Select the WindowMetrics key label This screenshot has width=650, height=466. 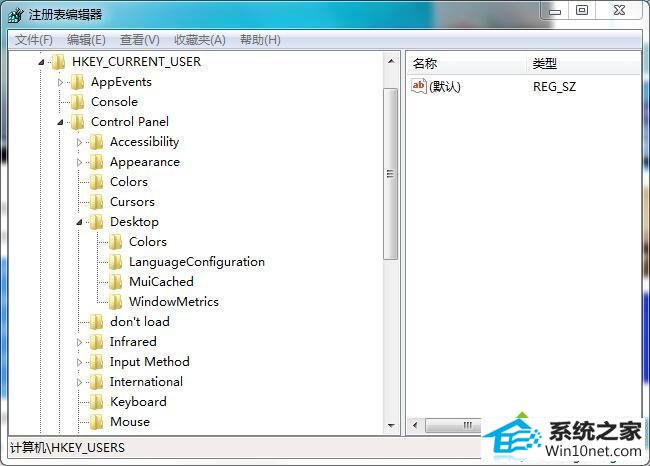pos(174,302)
